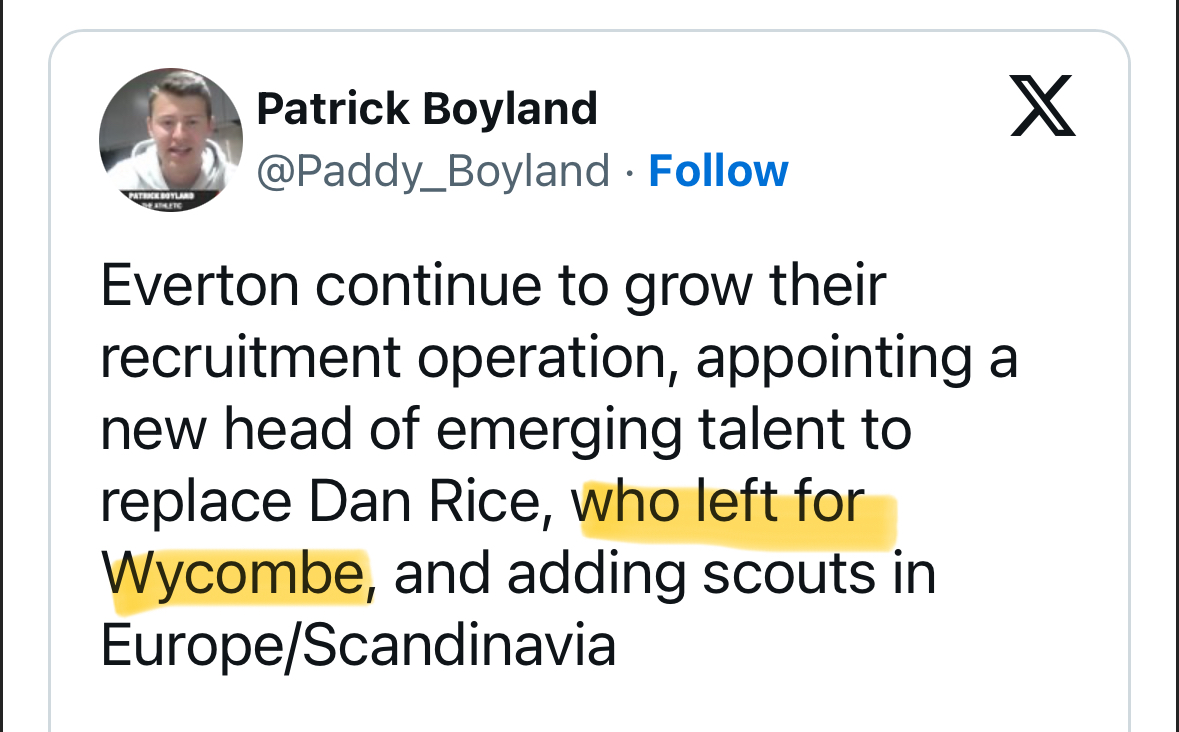1179x732 pixels.
Task: Open the @Paddy_Boyland handle link
Action: (433, 171)
